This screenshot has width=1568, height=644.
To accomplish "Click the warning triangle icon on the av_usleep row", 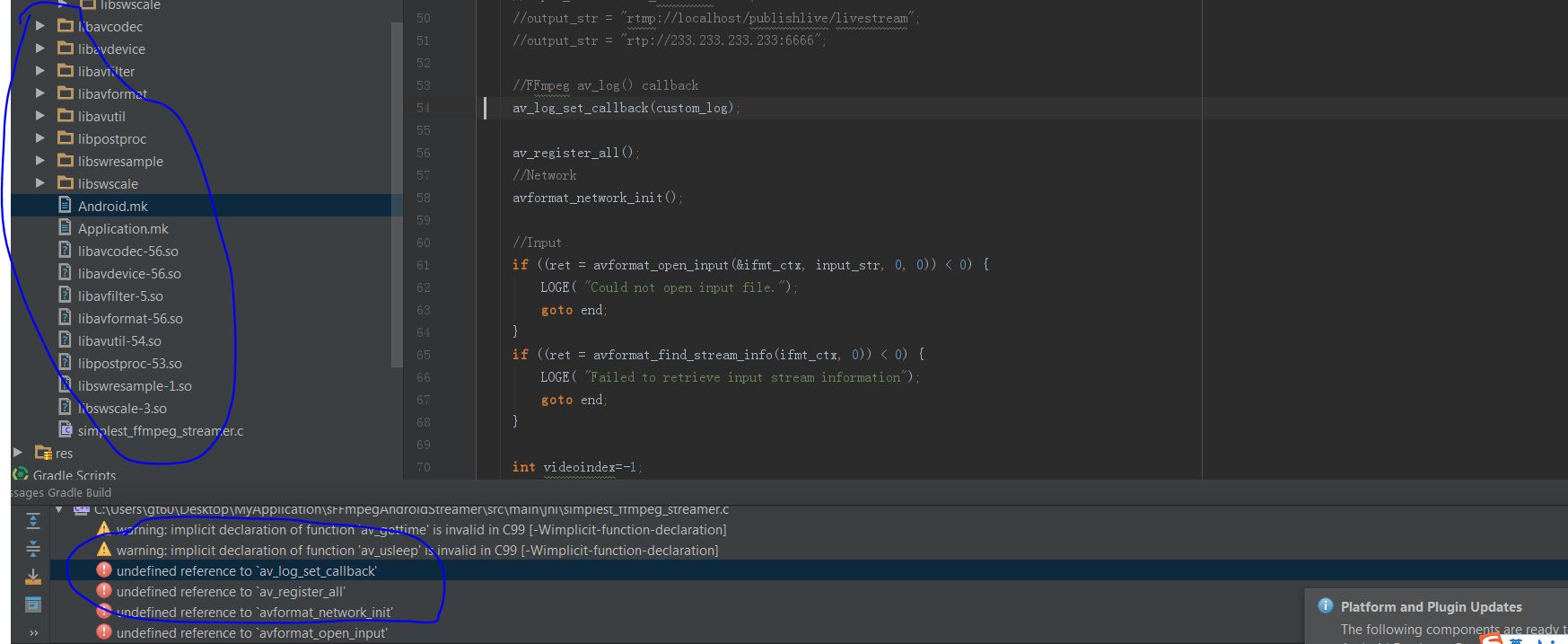I will [x=104, y=550].
